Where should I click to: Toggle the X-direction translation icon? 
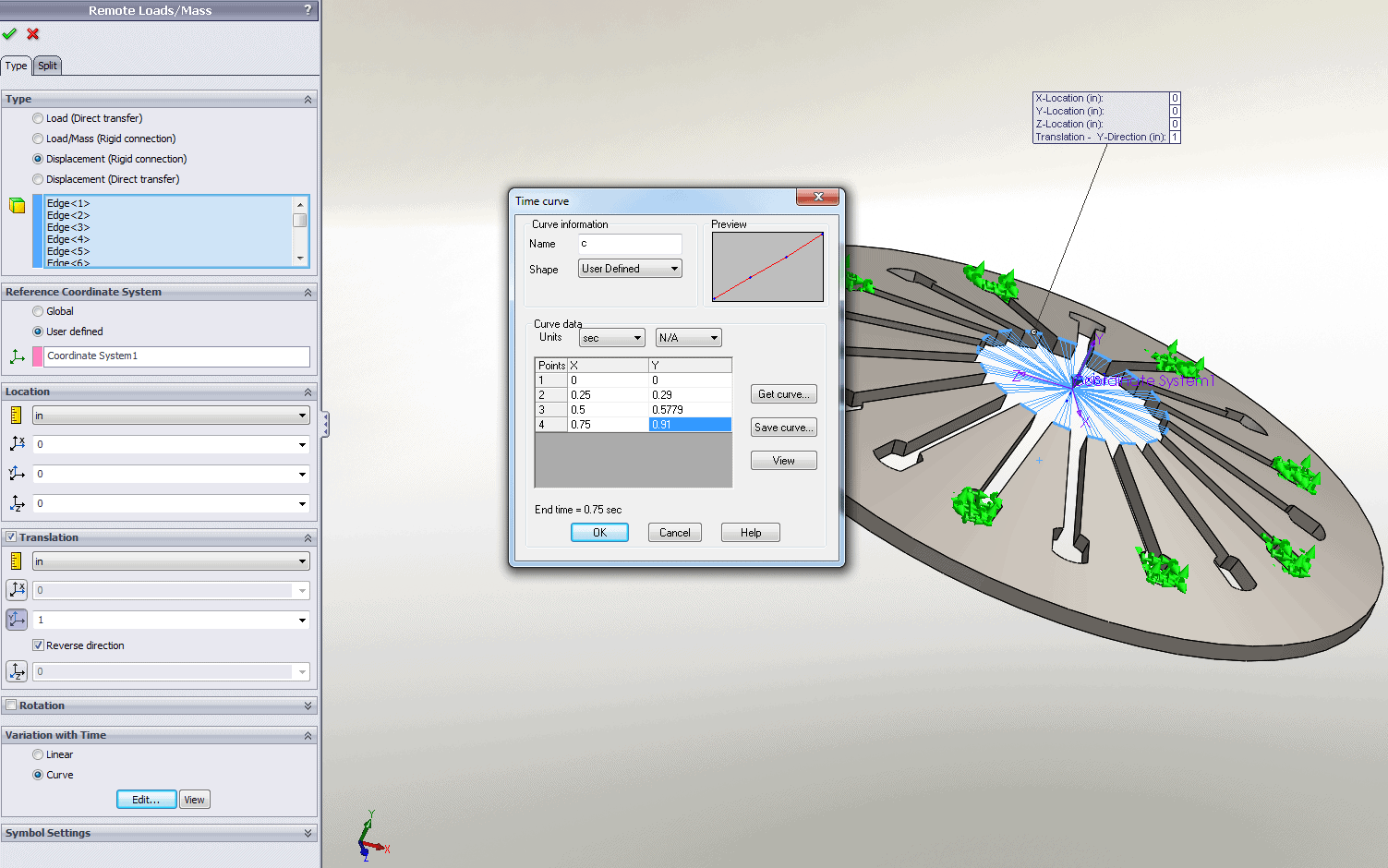tap(17, 589)
